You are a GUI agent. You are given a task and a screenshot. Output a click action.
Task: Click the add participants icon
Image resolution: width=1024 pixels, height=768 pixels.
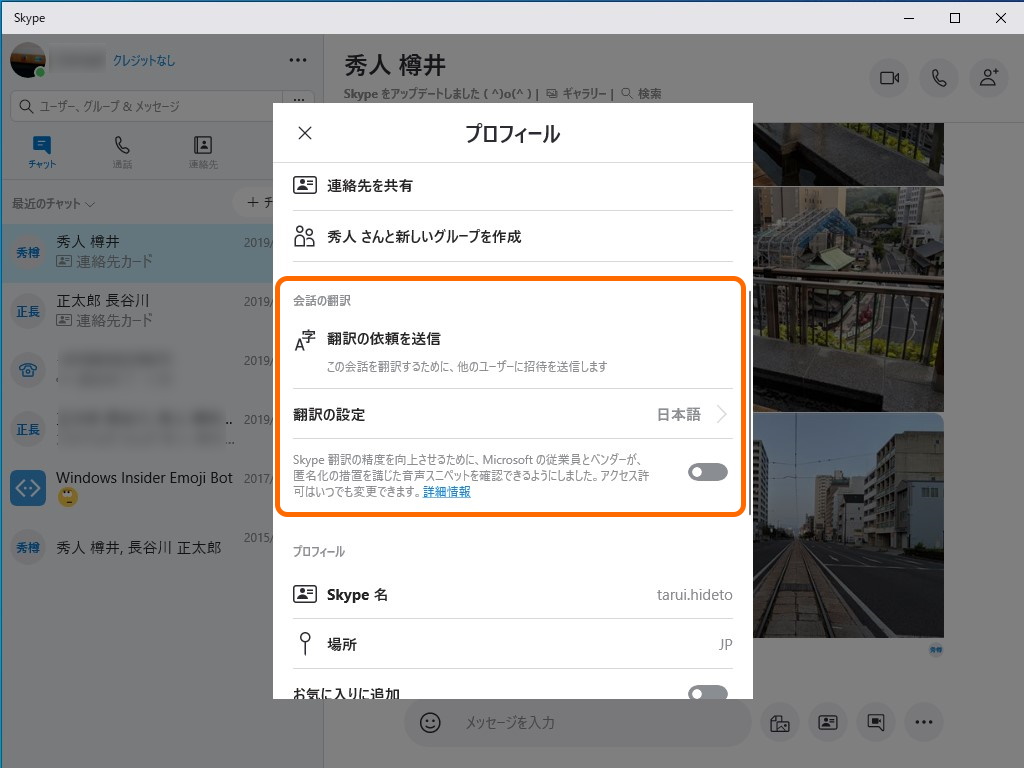click(x=988, y=78)
